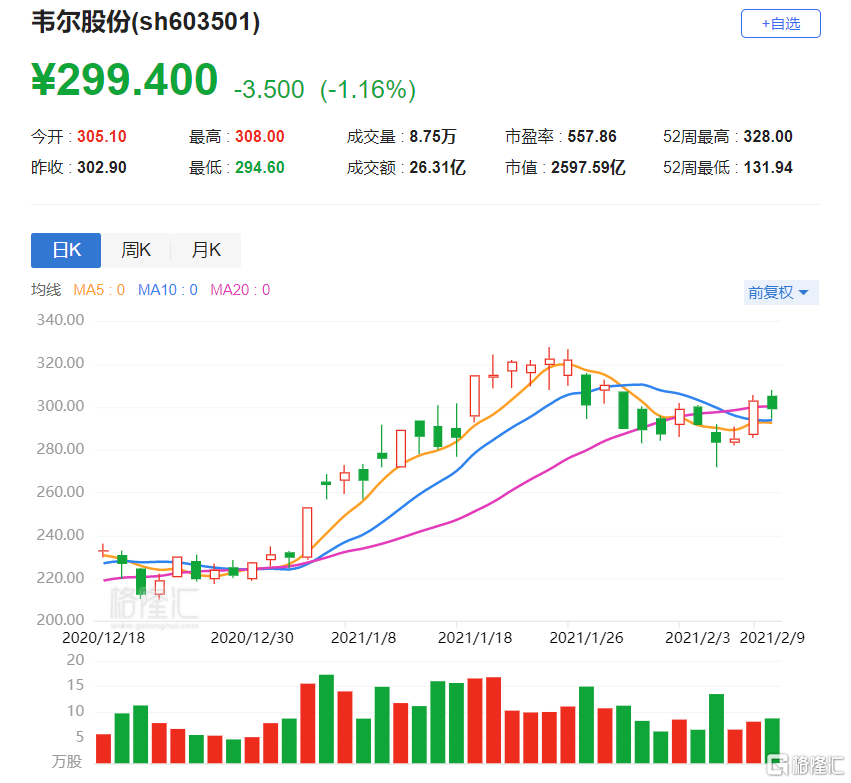851x783 pixels.
Task: Click the tallest green volume bar near 2021/1/8
Action: 326,719
